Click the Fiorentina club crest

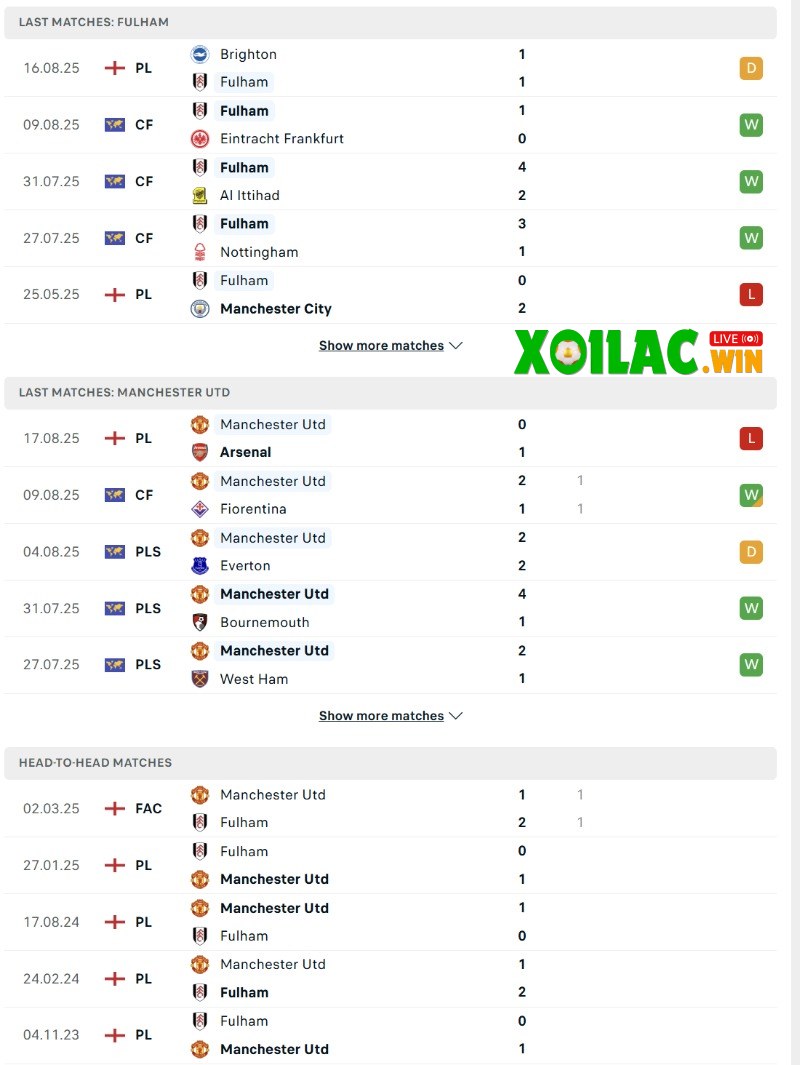coord(200,509)
